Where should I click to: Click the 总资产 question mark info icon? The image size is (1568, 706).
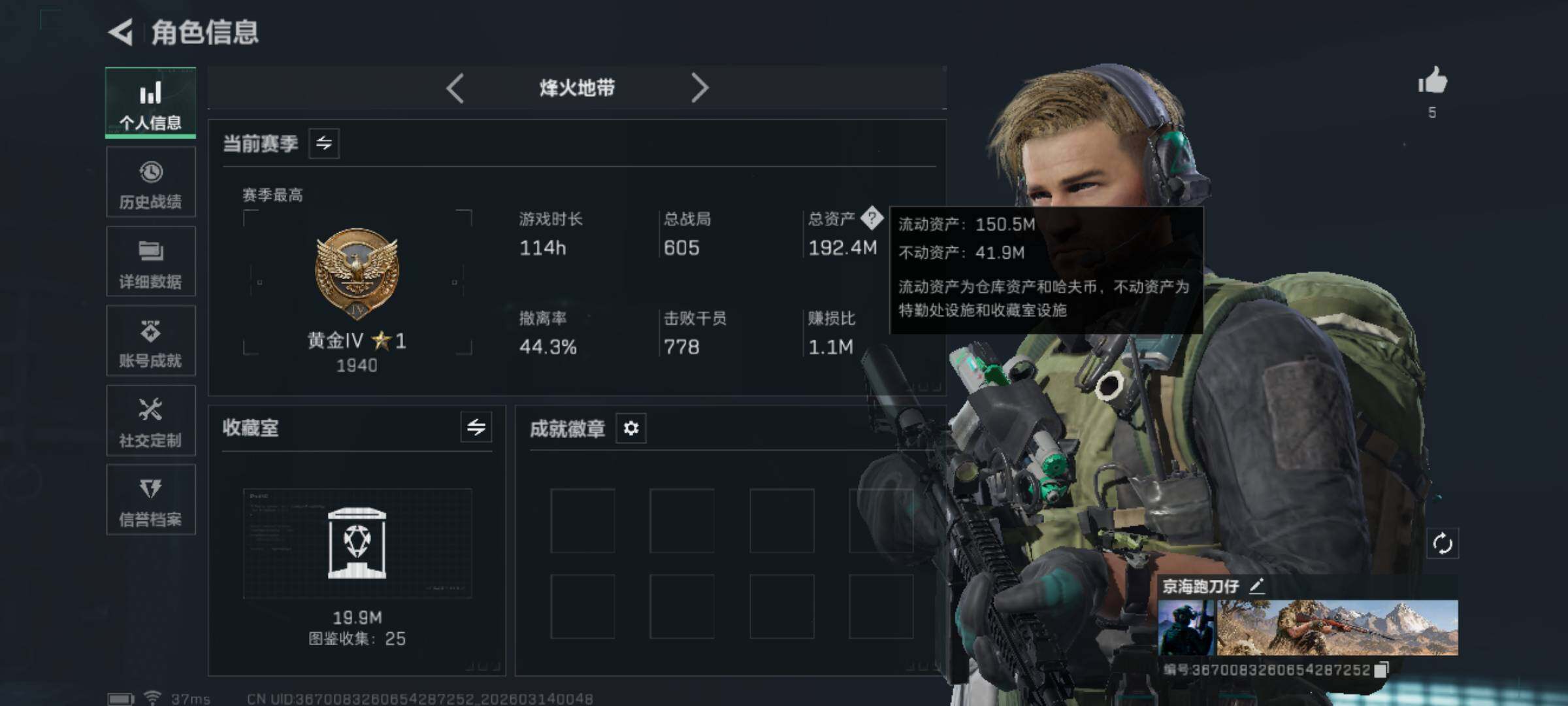(x=872, y=218)
